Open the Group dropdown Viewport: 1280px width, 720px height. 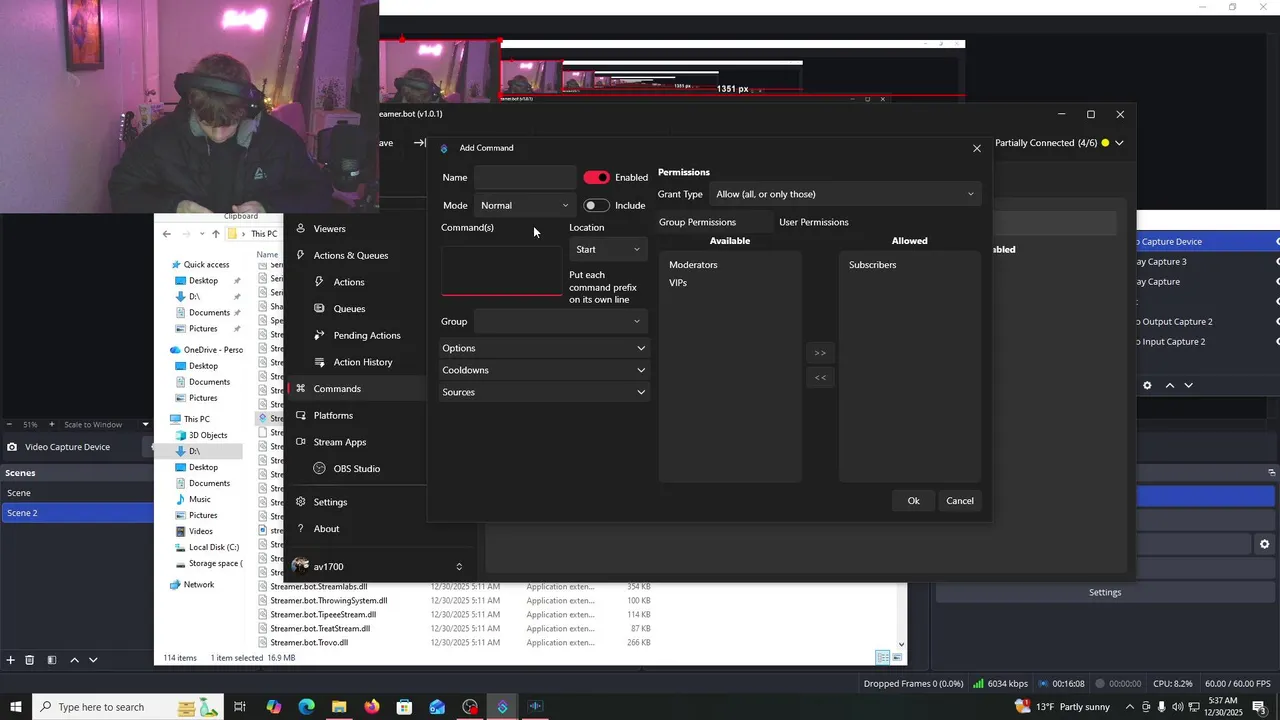(x=561, y=321)
